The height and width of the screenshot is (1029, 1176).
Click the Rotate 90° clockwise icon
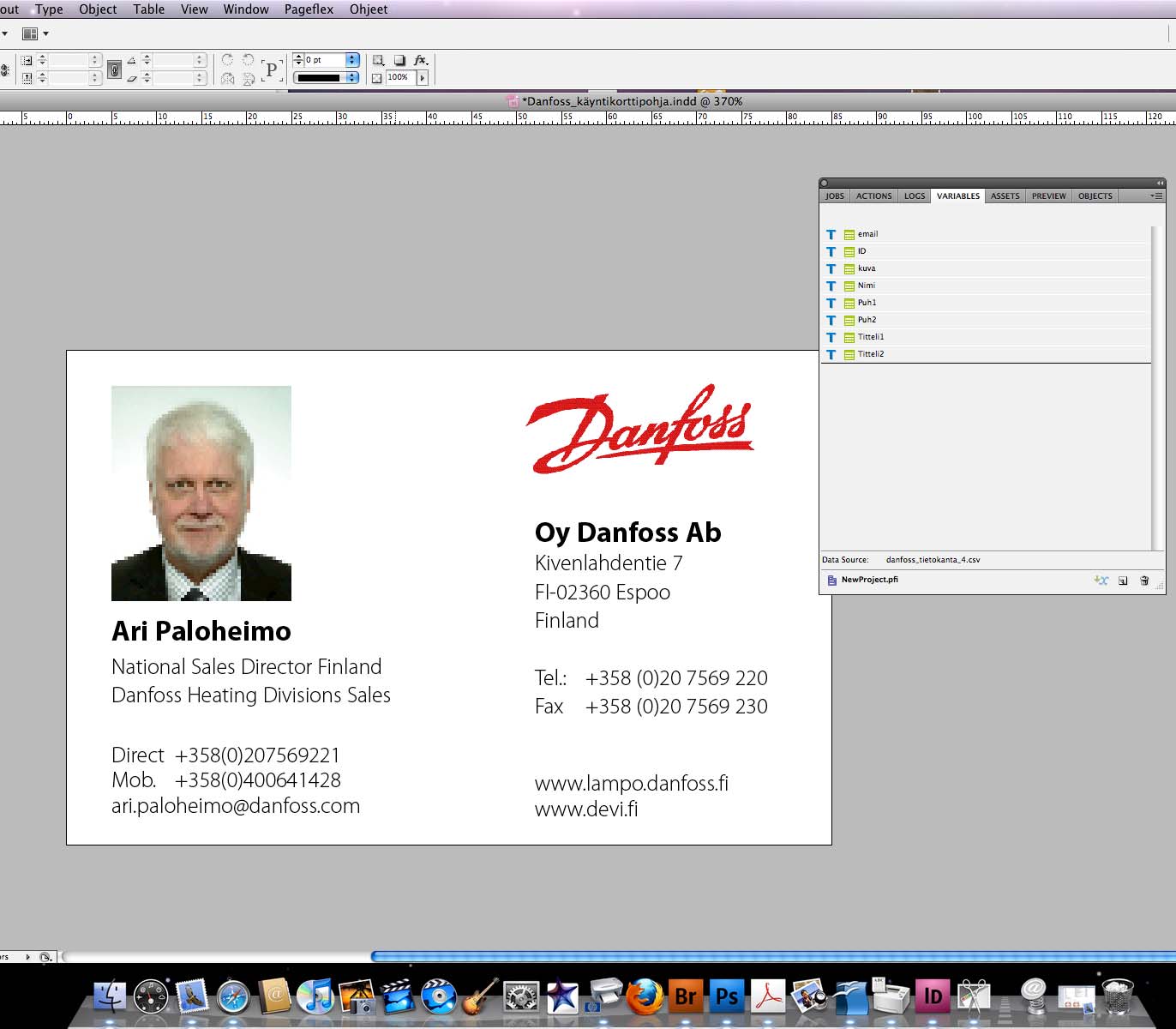point(228,60)
